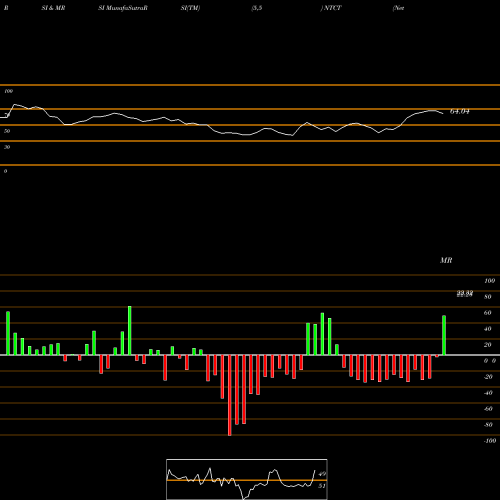
Task: Click the 30 label on the RSI axis
Action: point(7,147)
